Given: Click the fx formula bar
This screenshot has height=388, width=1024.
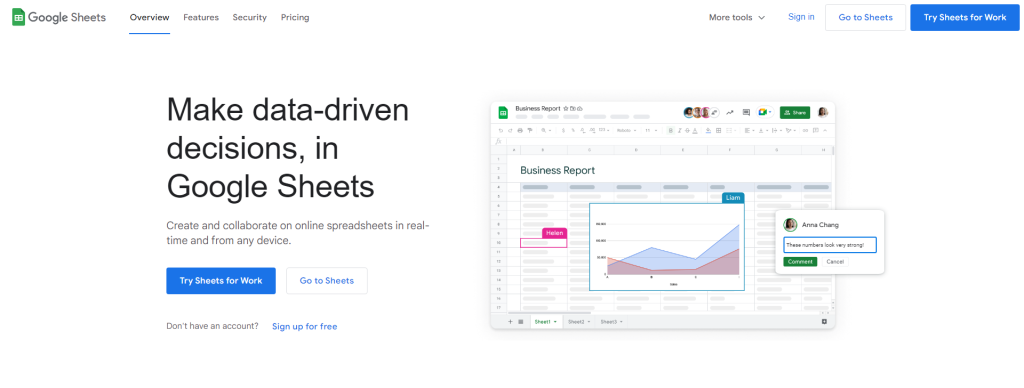Looking at the screenshot, I should pos(663,141).
